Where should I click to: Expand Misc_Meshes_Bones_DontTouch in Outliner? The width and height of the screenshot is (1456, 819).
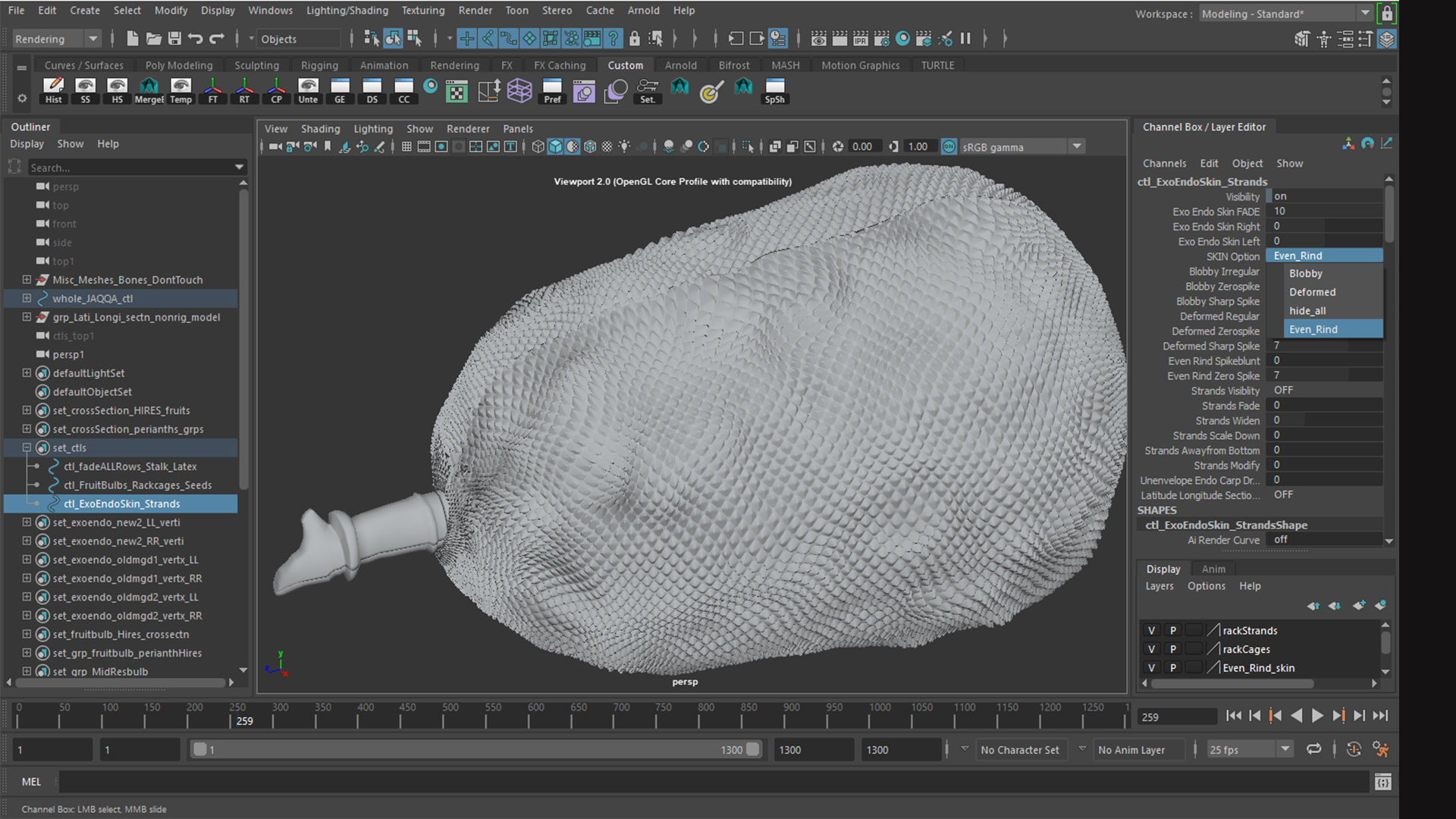[27, 280]
